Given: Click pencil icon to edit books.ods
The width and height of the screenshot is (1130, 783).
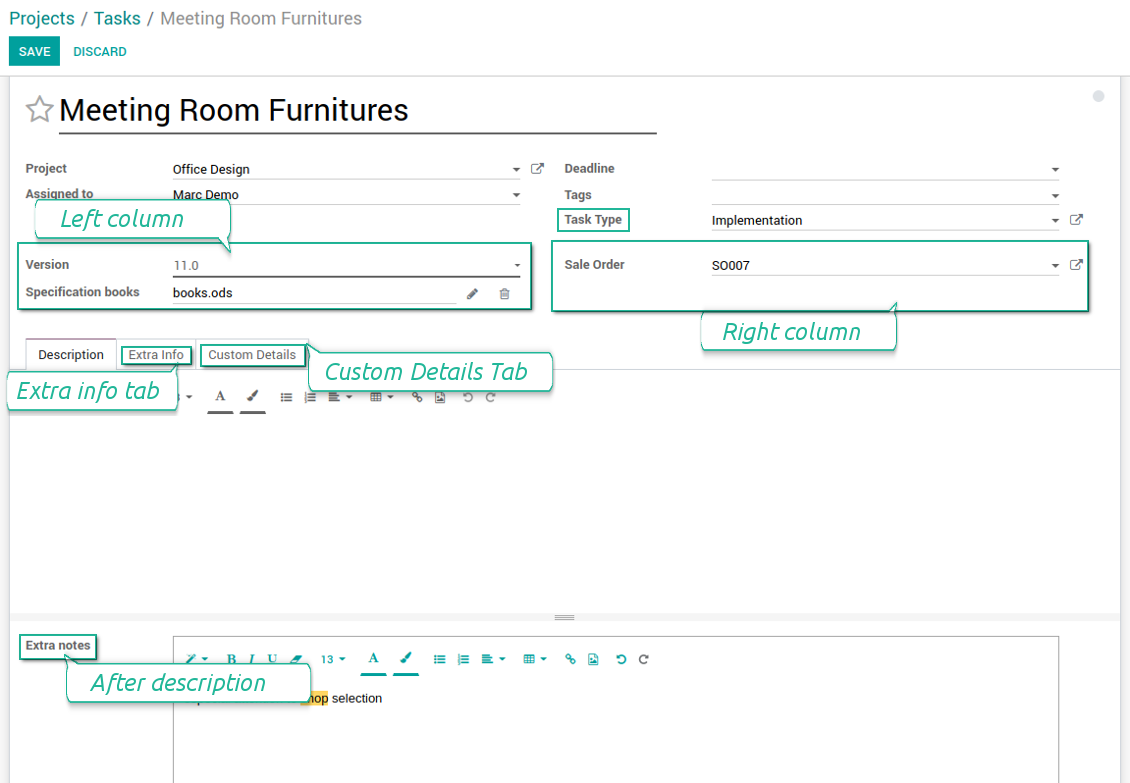Looking at the screenshot, I should coord(472,294).
